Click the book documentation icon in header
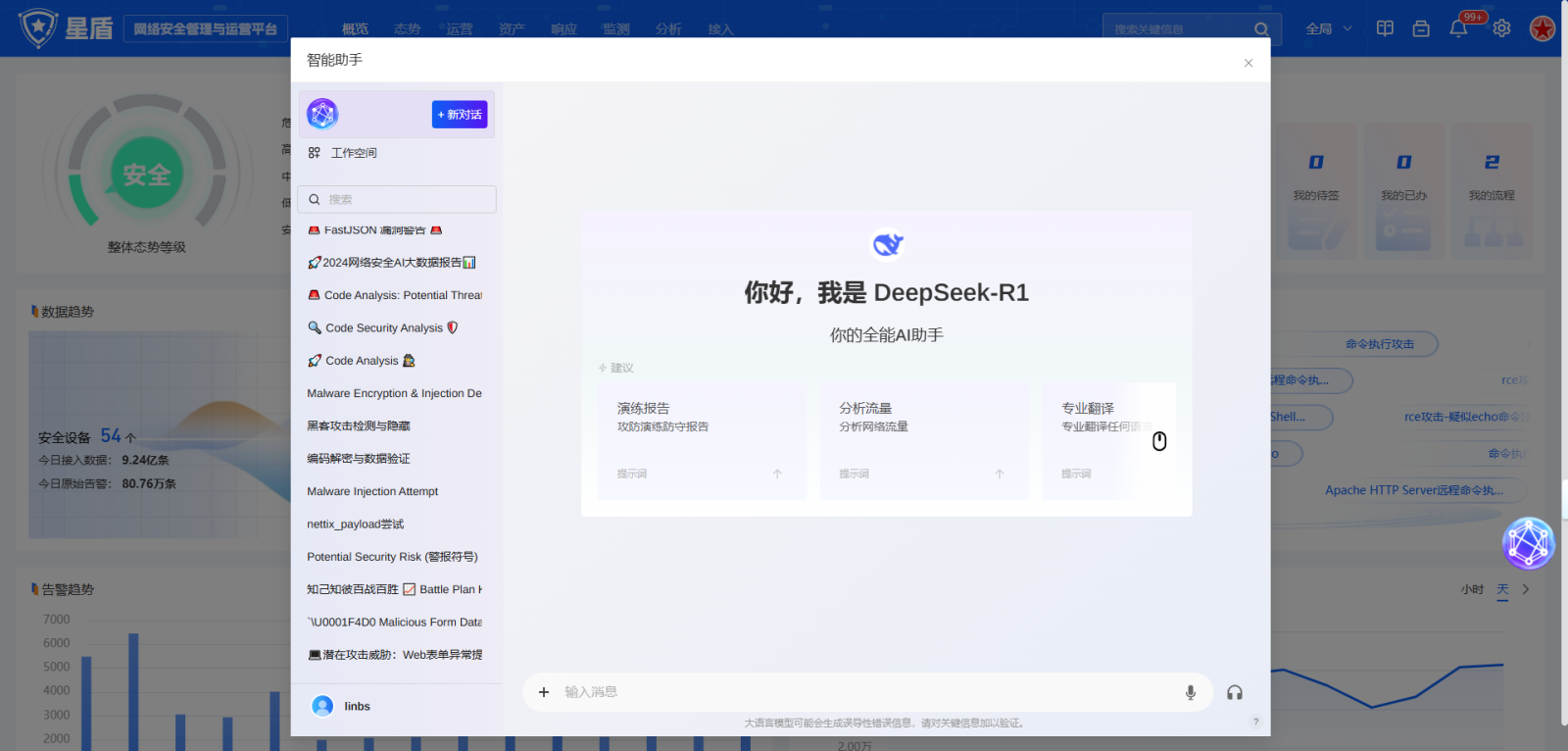The height and width of the screenshot is (751, 1568). click(1385, 28)
